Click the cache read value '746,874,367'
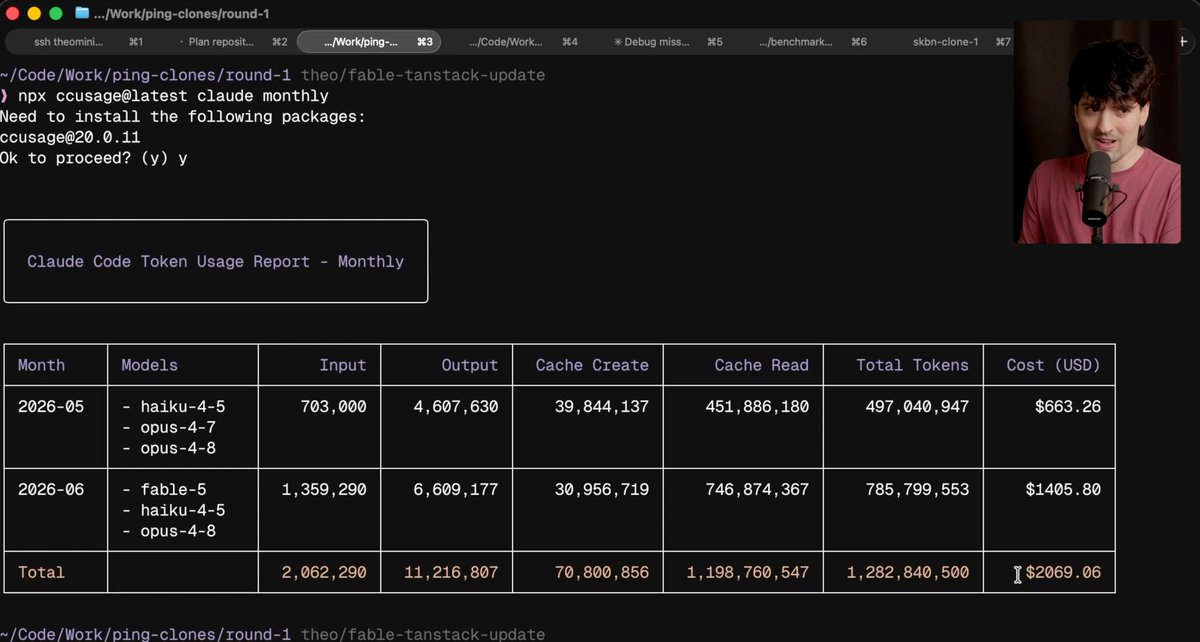1200x642 pixels. click(757, 490)
